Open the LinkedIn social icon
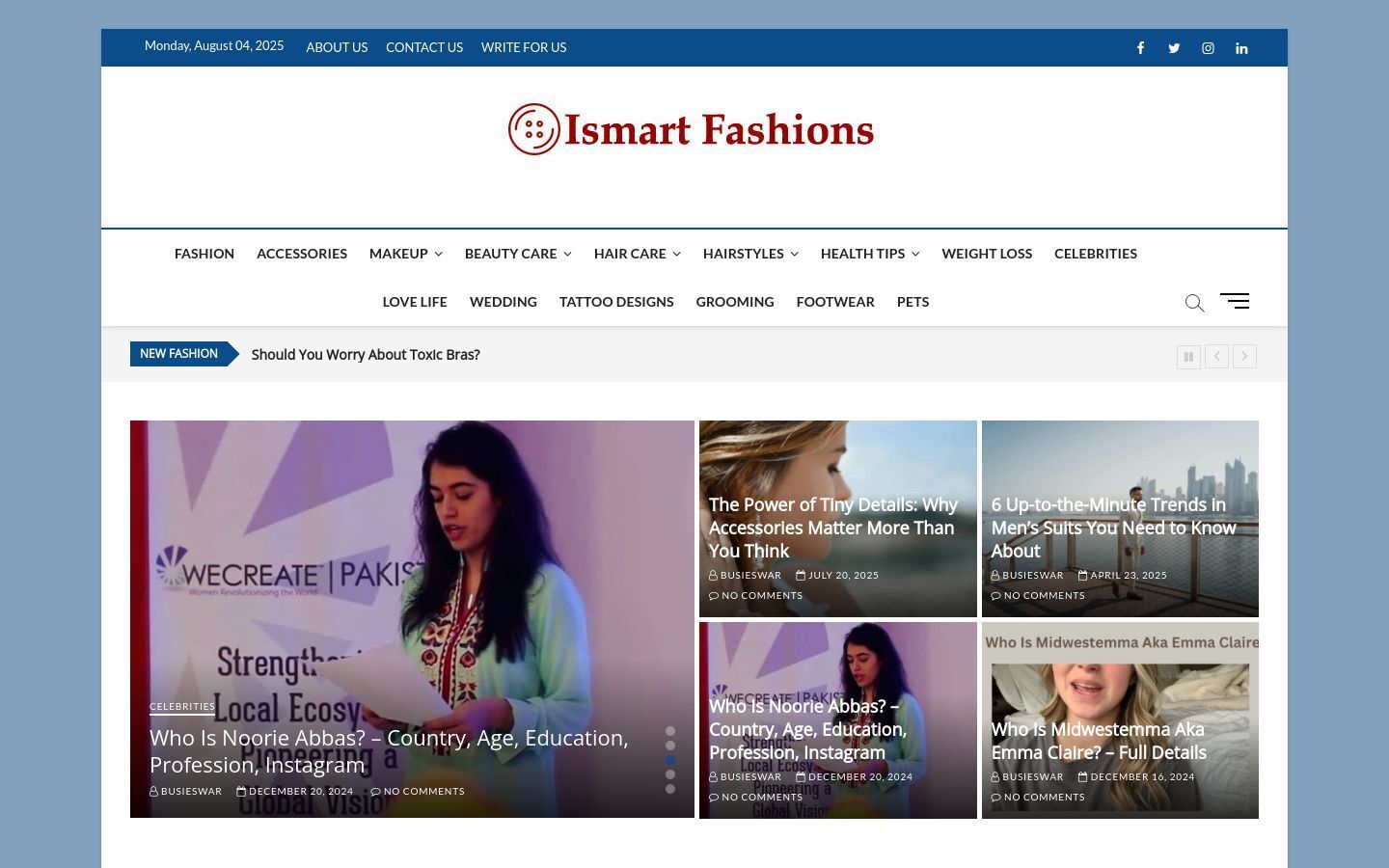Screen dimensions: 1389x868 tap(1241, 48)
